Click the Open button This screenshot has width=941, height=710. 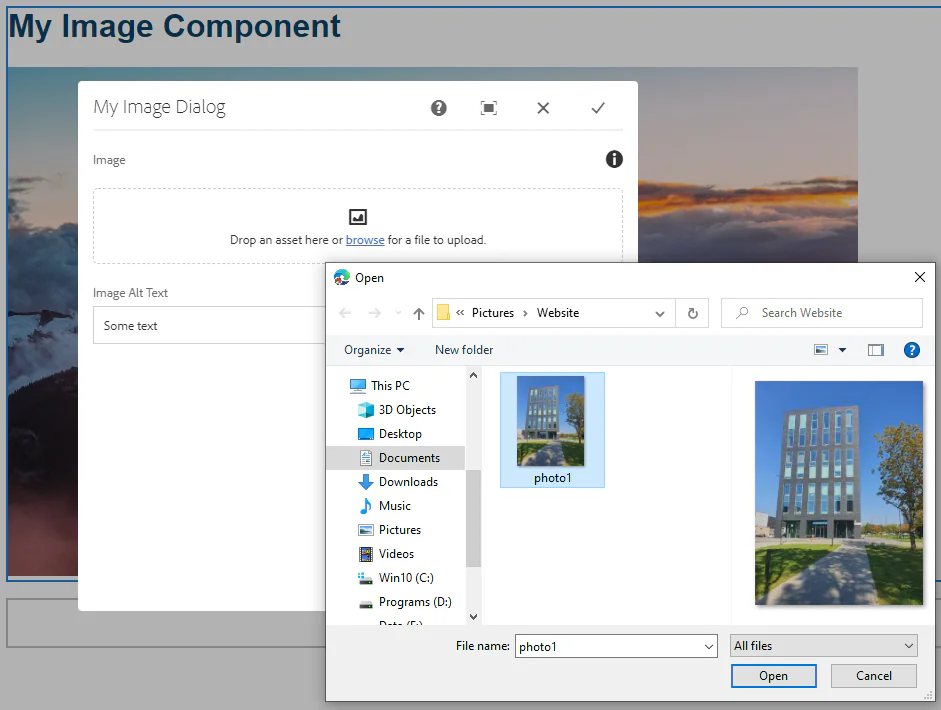pyautogui.click(x=774, y=676)
